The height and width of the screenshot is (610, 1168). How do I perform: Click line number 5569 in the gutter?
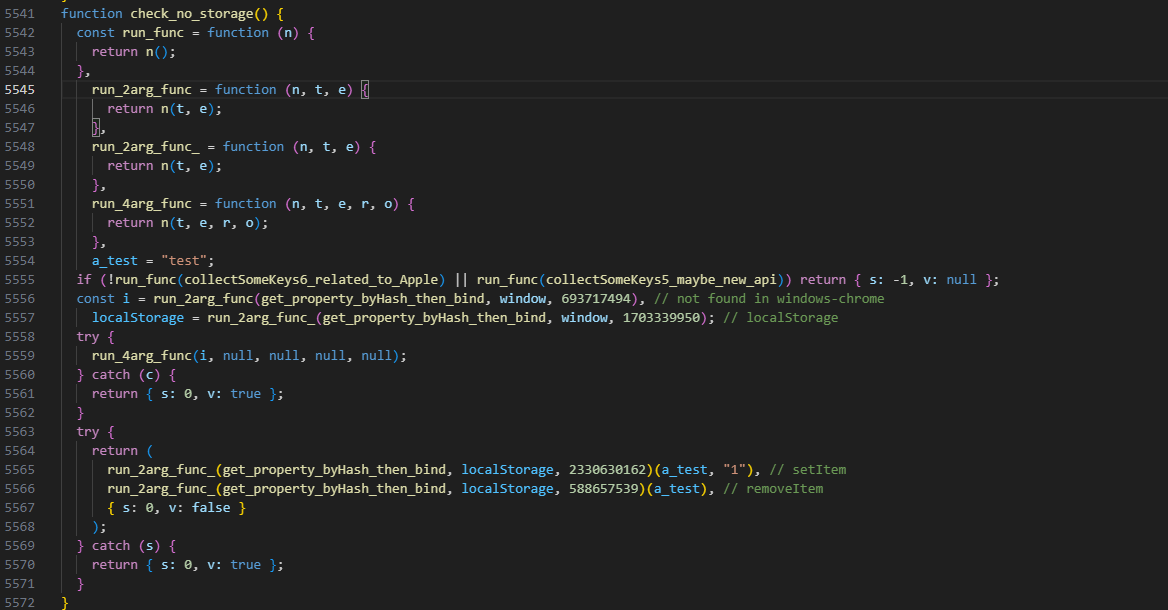click(19, 545)
